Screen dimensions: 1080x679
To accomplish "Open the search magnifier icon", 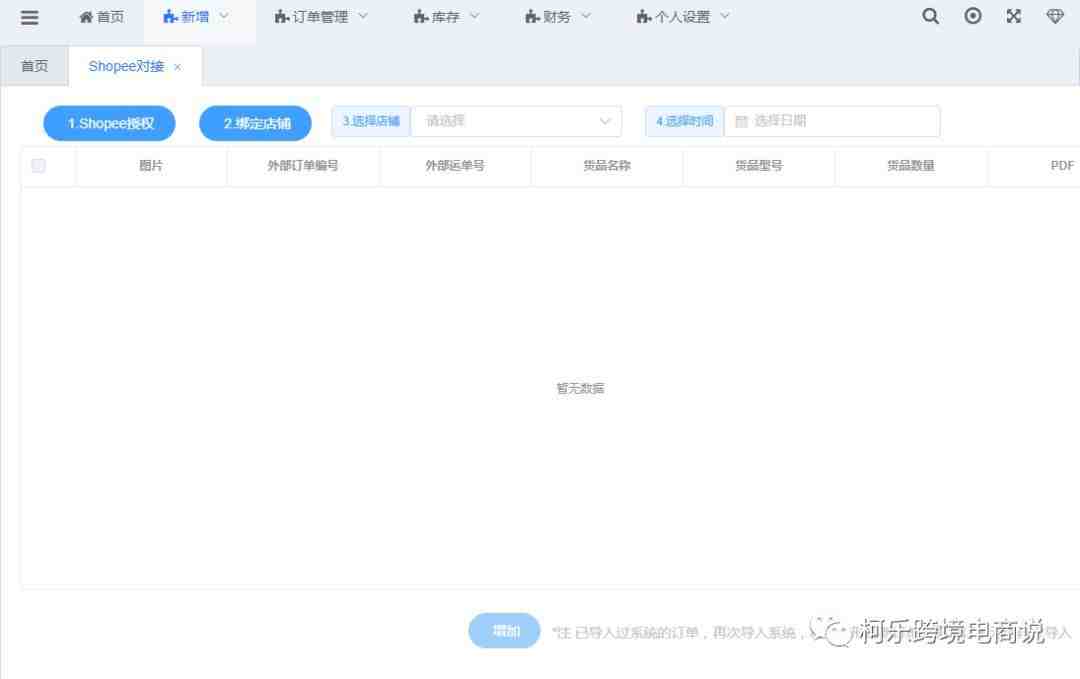I will (930, 17).
